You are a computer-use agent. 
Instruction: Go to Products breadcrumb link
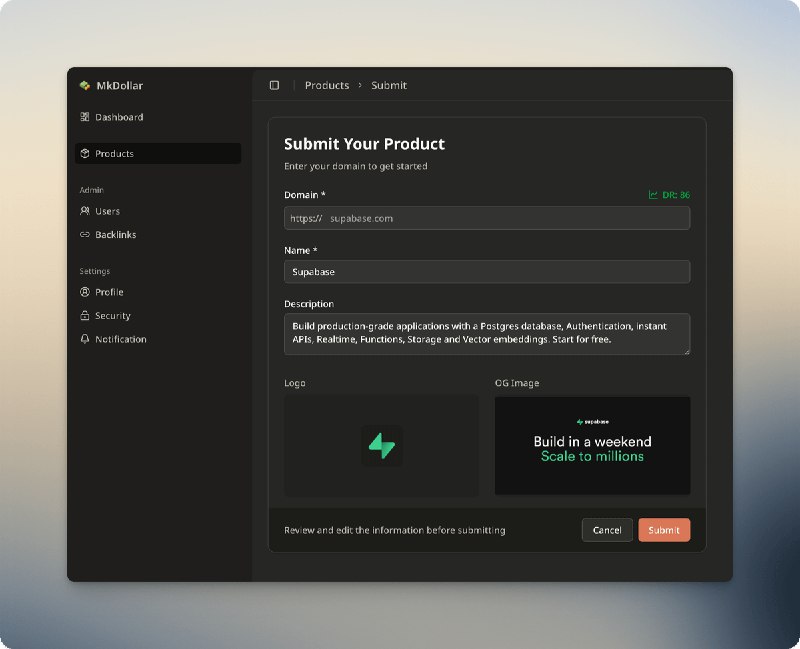[x=327, y=86]
